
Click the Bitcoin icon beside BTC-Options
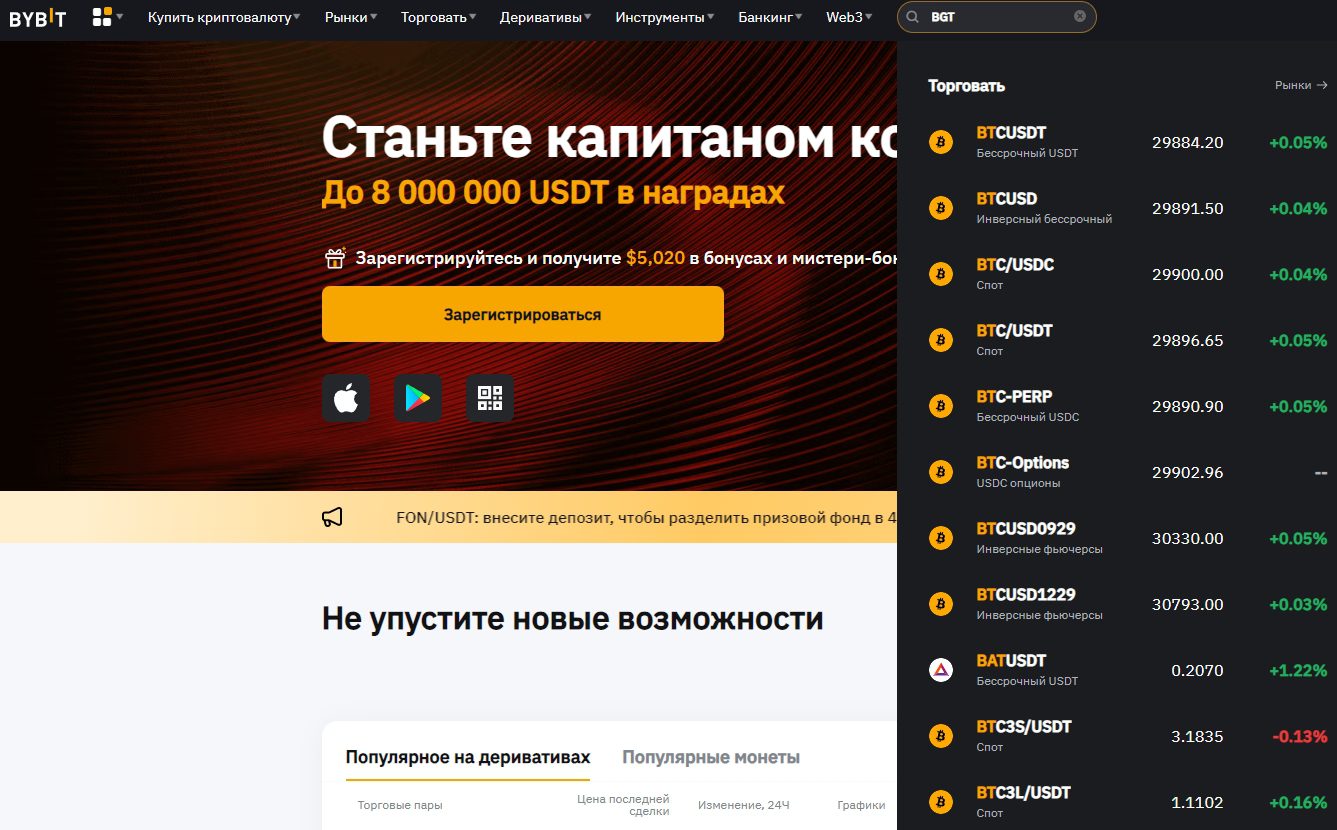(x=941, y=472)
